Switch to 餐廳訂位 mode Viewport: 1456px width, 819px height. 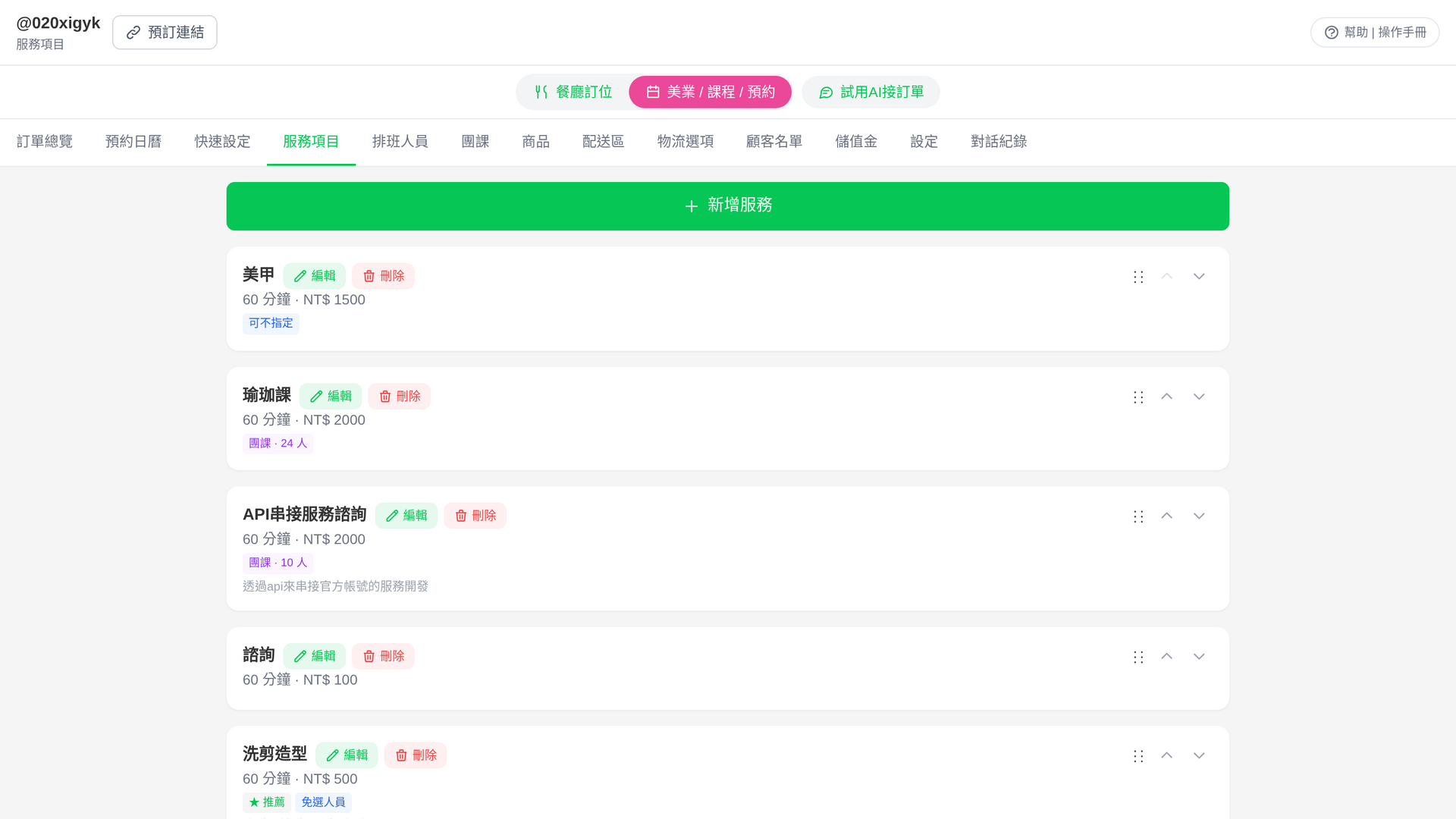(x=573, y=93)
